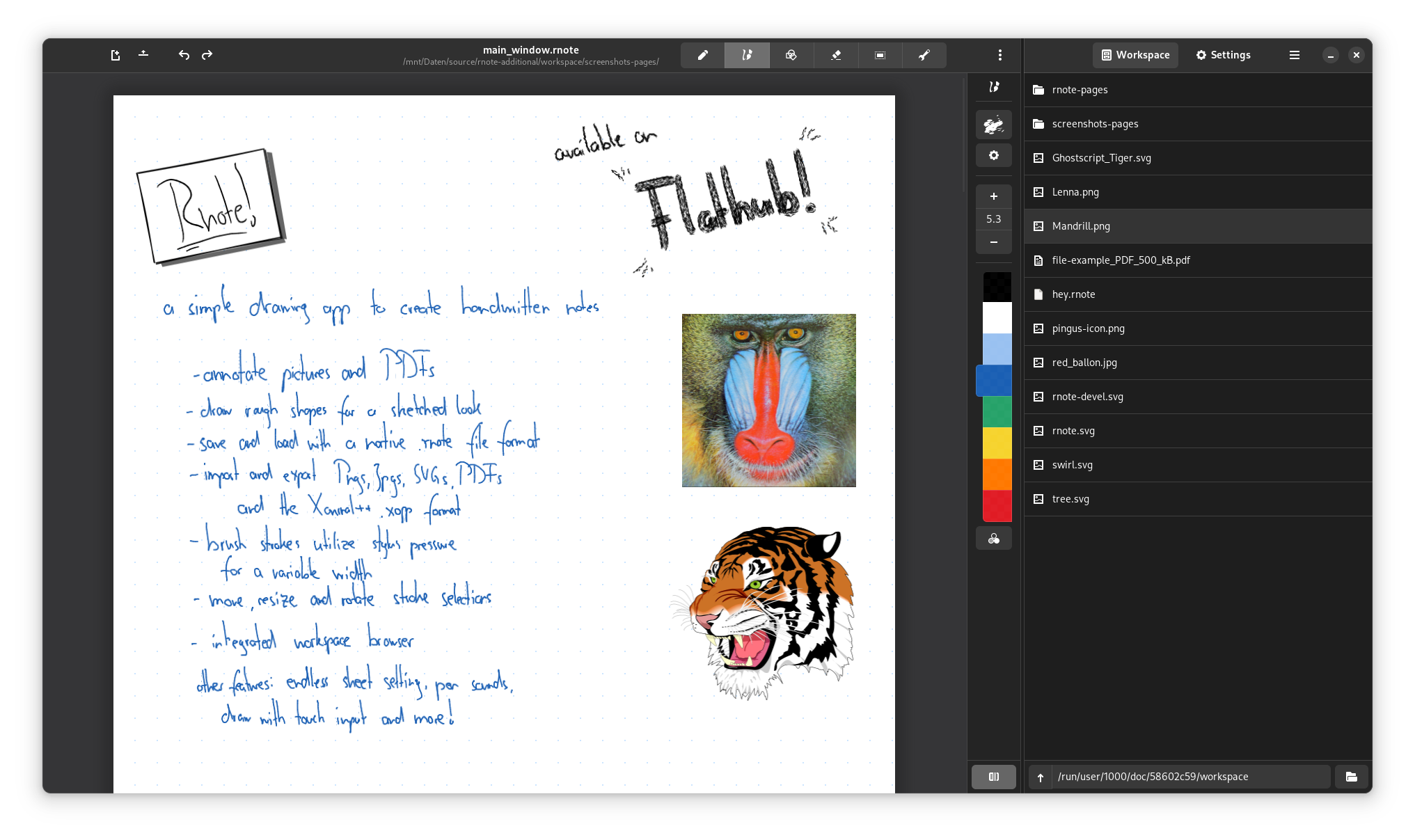
Task: Switch to the Shaper tool
Action: [x=791, y=55]
